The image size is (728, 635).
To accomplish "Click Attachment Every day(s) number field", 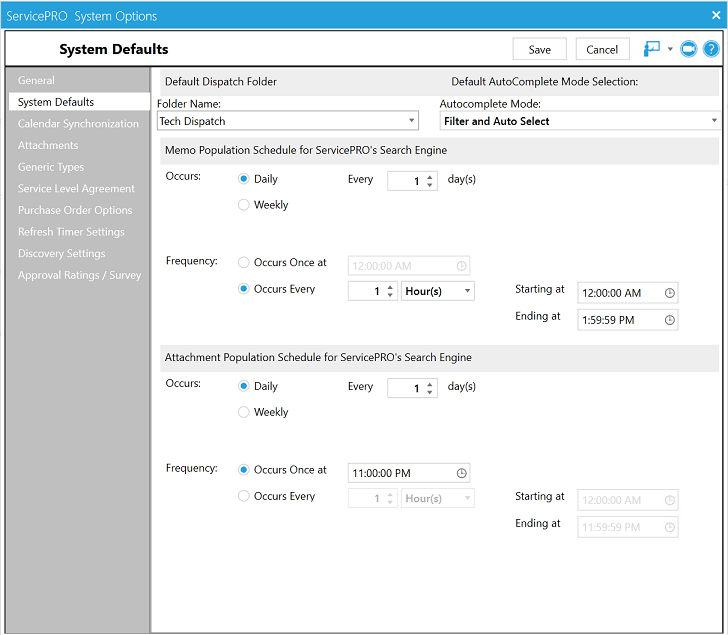I will click(412, 388).
